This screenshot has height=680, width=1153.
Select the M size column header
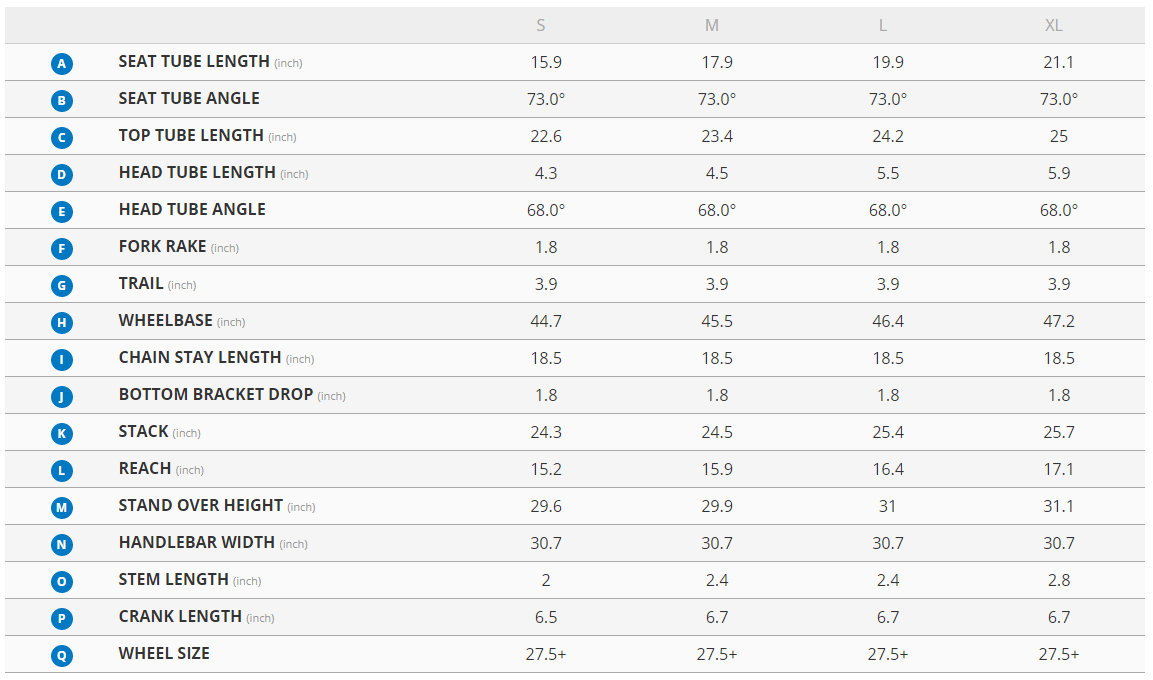712,25
